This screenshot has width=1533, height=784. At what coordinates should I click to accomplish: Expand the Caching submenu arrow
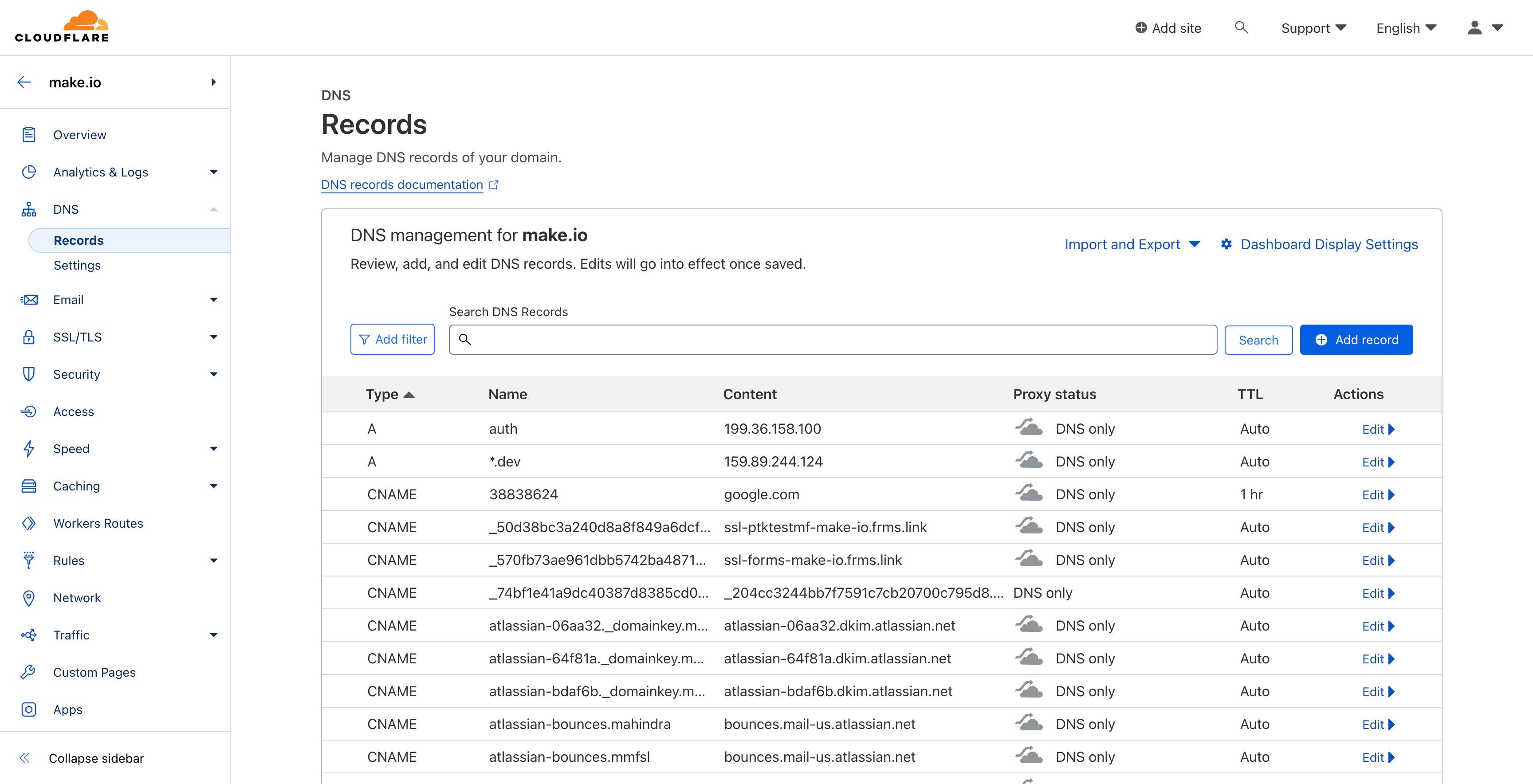pos(214,486)
